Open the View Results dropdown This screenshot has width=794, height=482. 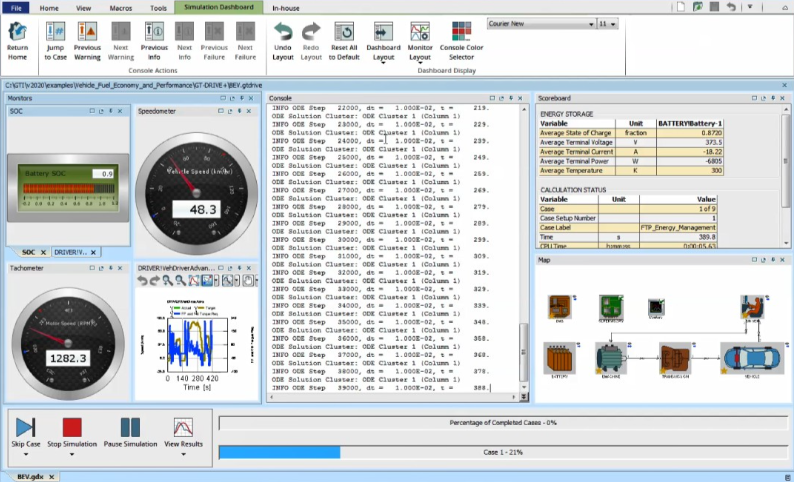click(x=183, y=455)
